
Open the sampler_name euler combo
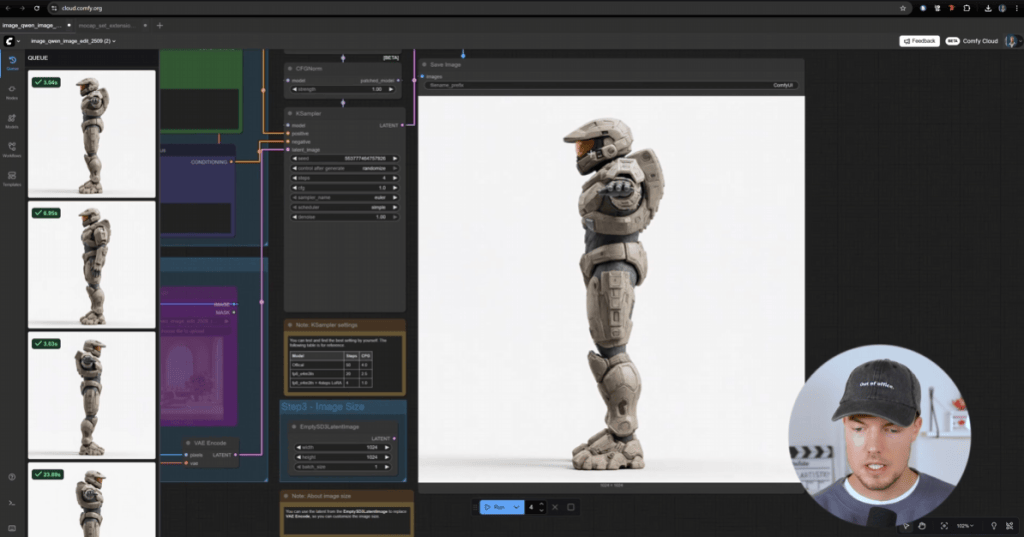[344, 197]
